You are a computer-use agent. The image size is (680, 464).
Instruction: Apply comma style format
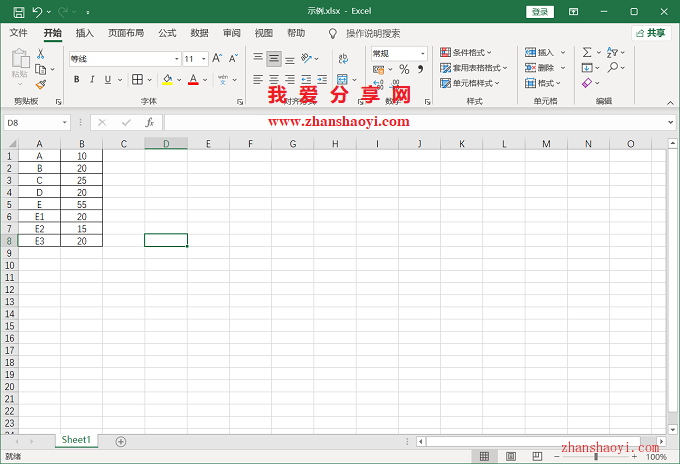pyautogui.click(x=420, y=69)
